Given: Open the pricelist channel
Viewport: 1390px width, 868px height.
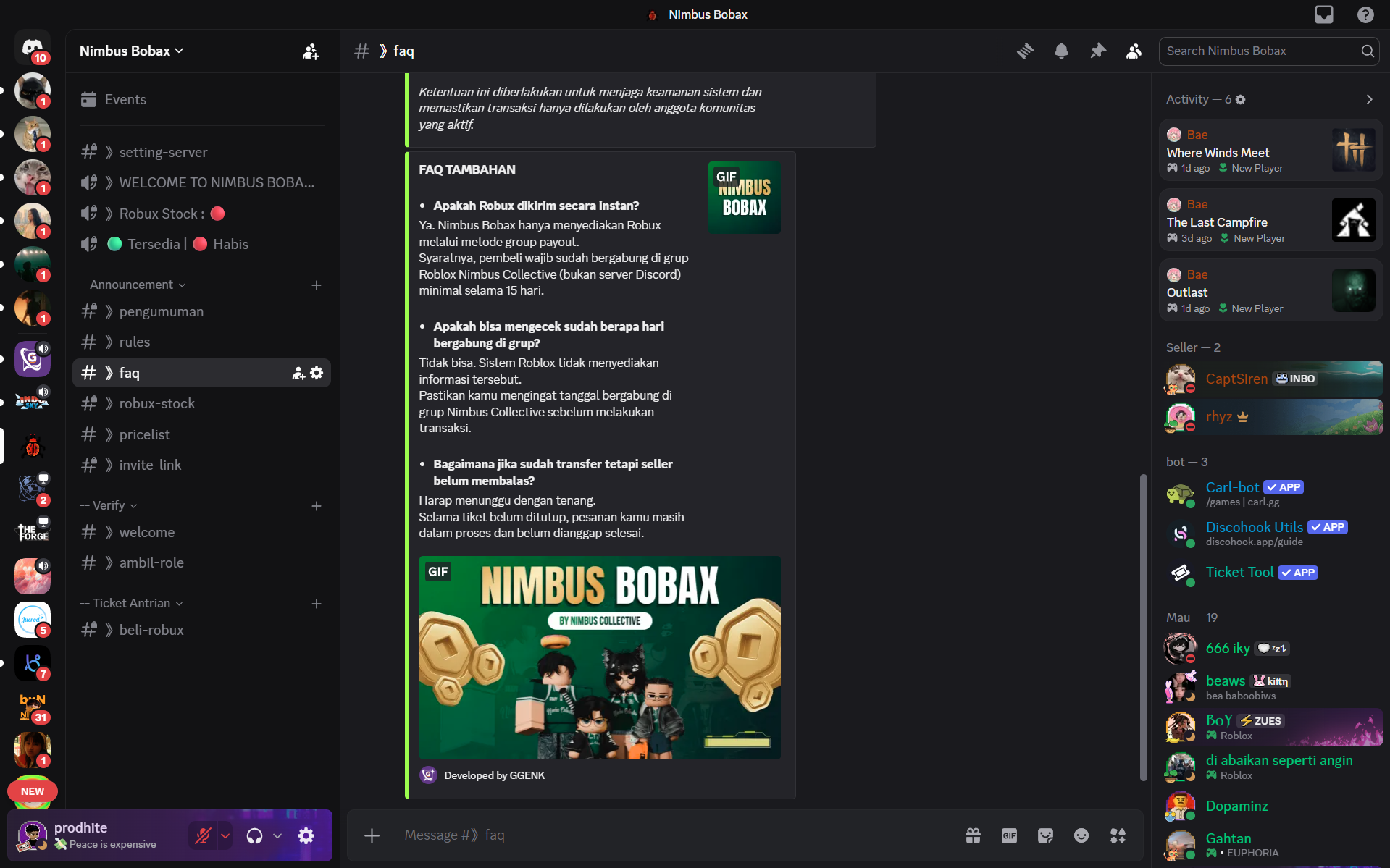Looking at the screenshot, I should (202, 434).
